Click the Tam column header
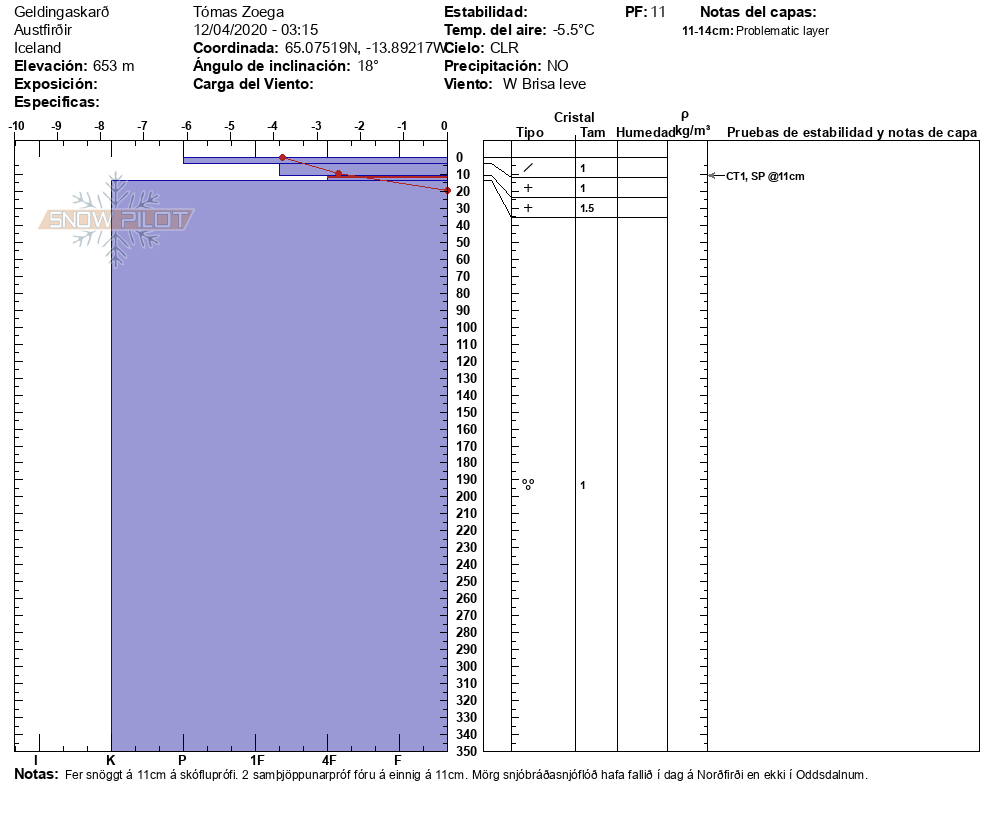 tap(593, 132)
